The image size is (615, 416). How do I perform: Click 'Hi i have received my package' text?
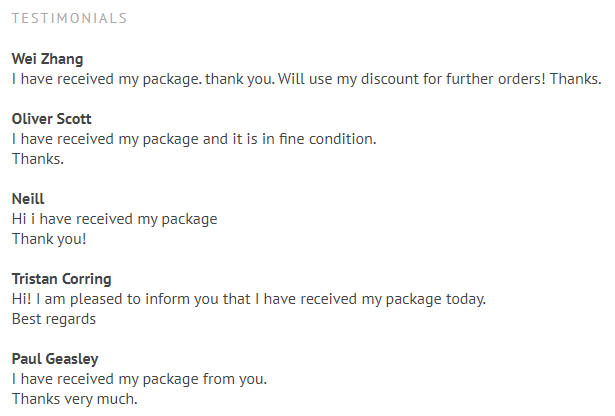tap(115, 219)
